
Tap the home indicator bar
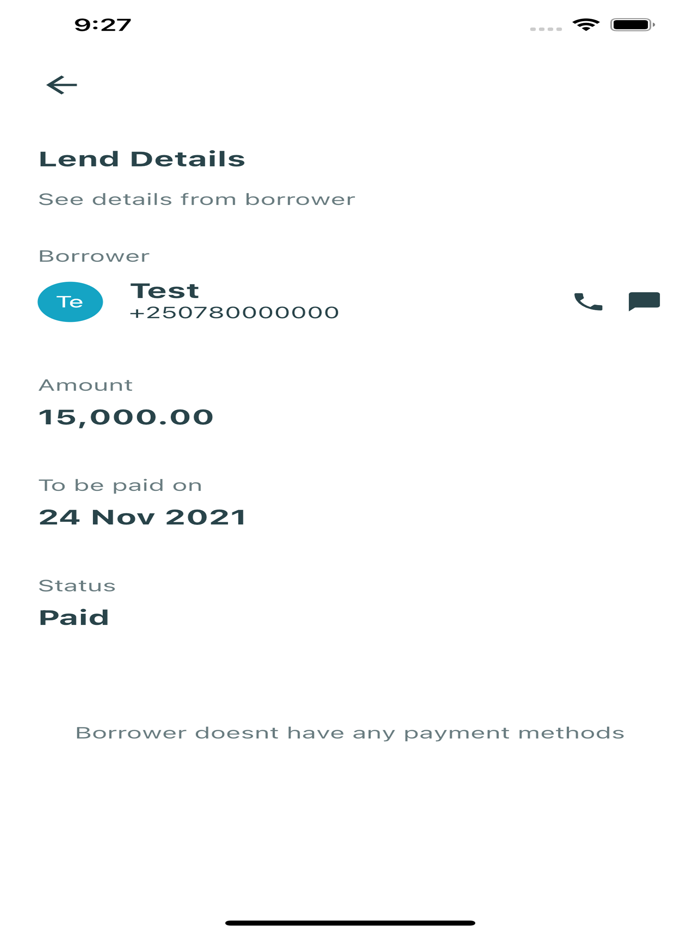click(x=350, y=922)
